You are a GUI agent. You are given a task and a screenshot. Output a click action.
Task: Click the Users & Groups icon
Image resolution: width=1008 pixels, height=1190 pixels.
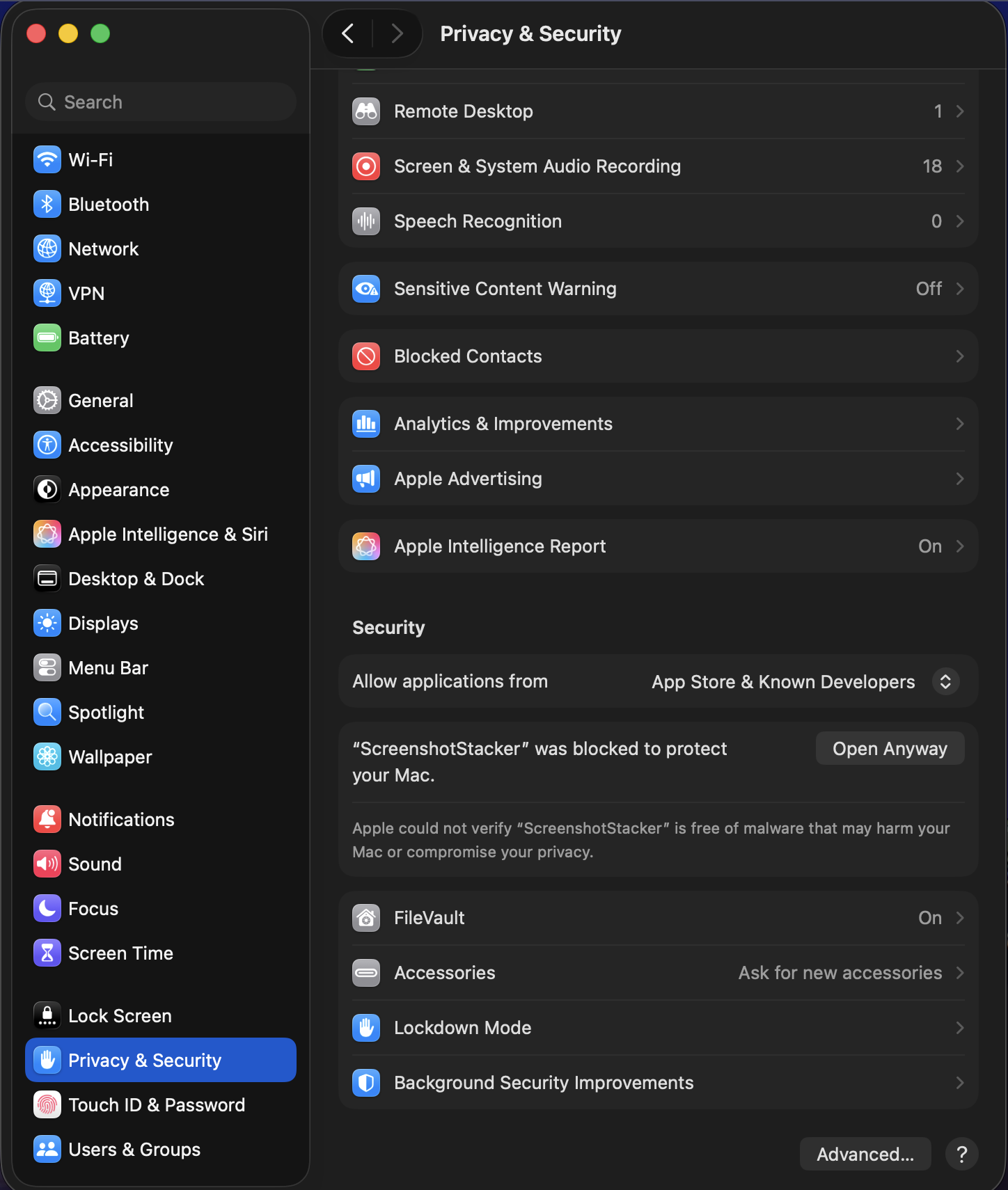pyautogui.click(x=47, y=1150)
